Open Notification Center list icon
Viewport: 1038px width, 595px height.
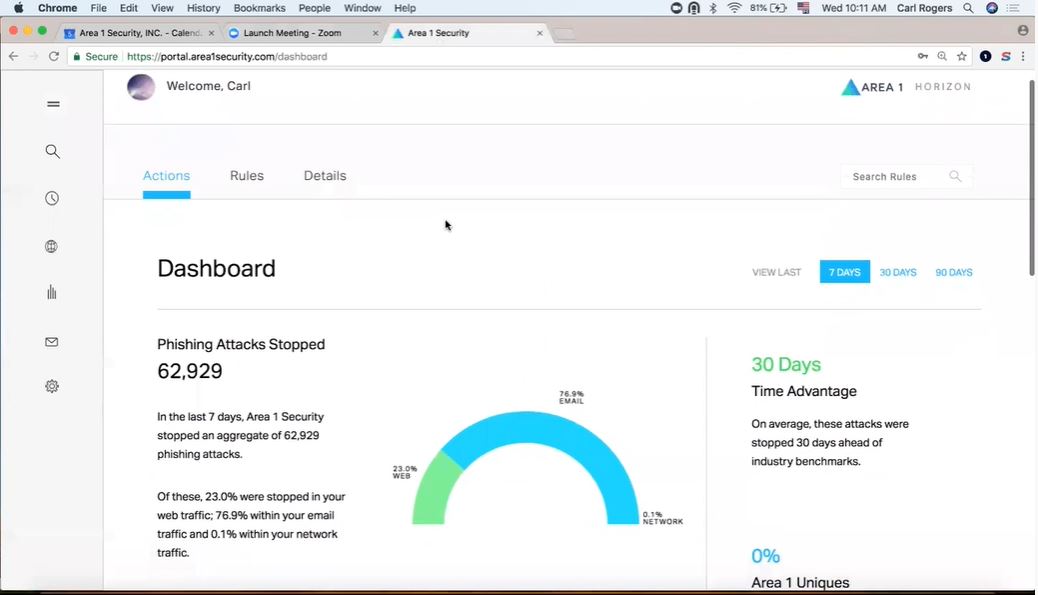pos(1013,8)
